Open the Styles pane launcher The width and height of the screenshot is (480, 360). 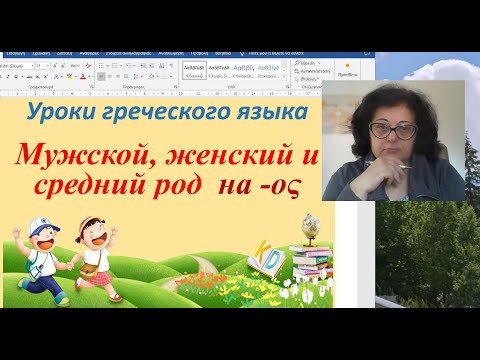point(287,87)
